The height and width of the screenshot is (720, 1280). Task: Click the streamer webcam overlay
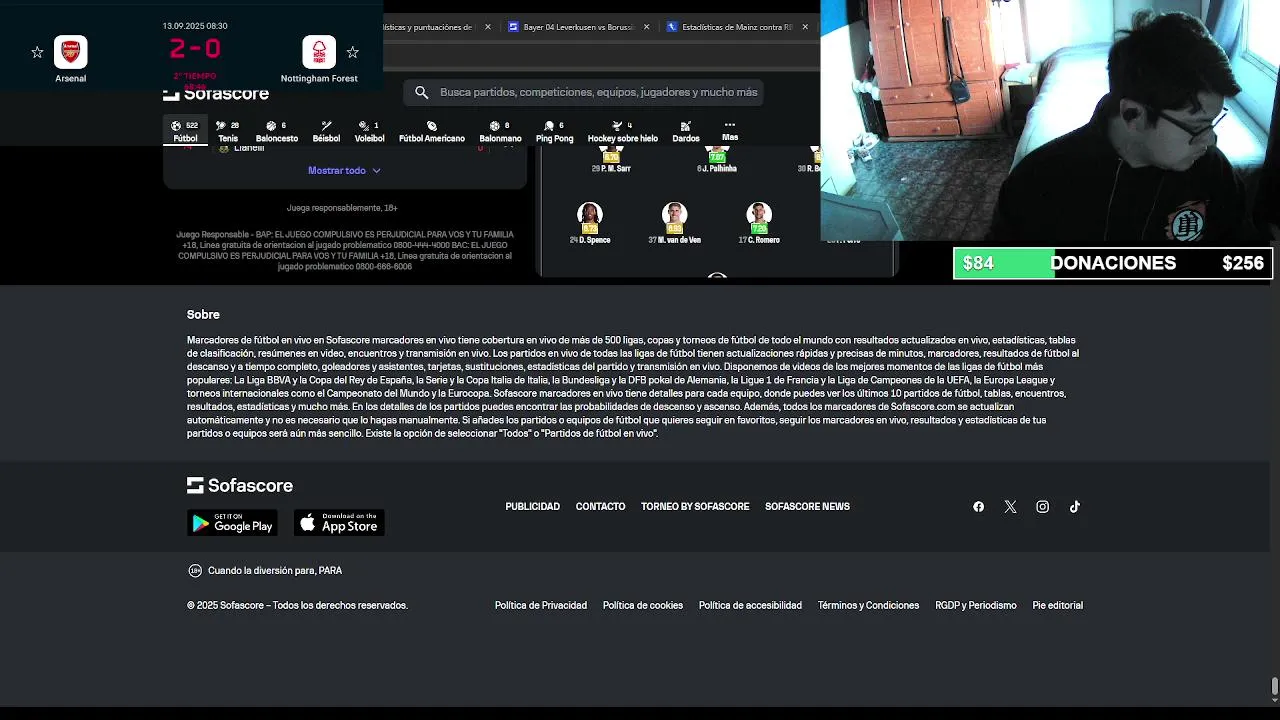(x=1050, y=120)
